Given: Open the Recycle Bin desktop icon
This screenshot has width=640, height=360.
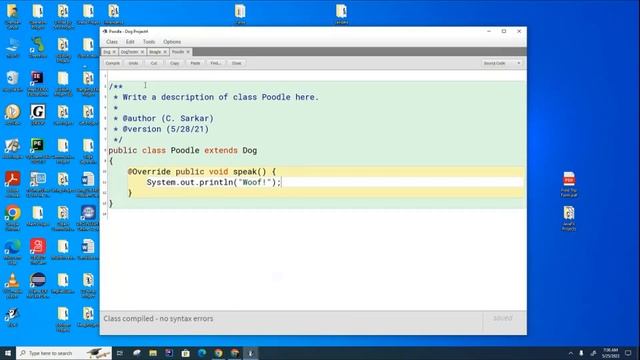Looking at the screenshot, I should [12, 81].
